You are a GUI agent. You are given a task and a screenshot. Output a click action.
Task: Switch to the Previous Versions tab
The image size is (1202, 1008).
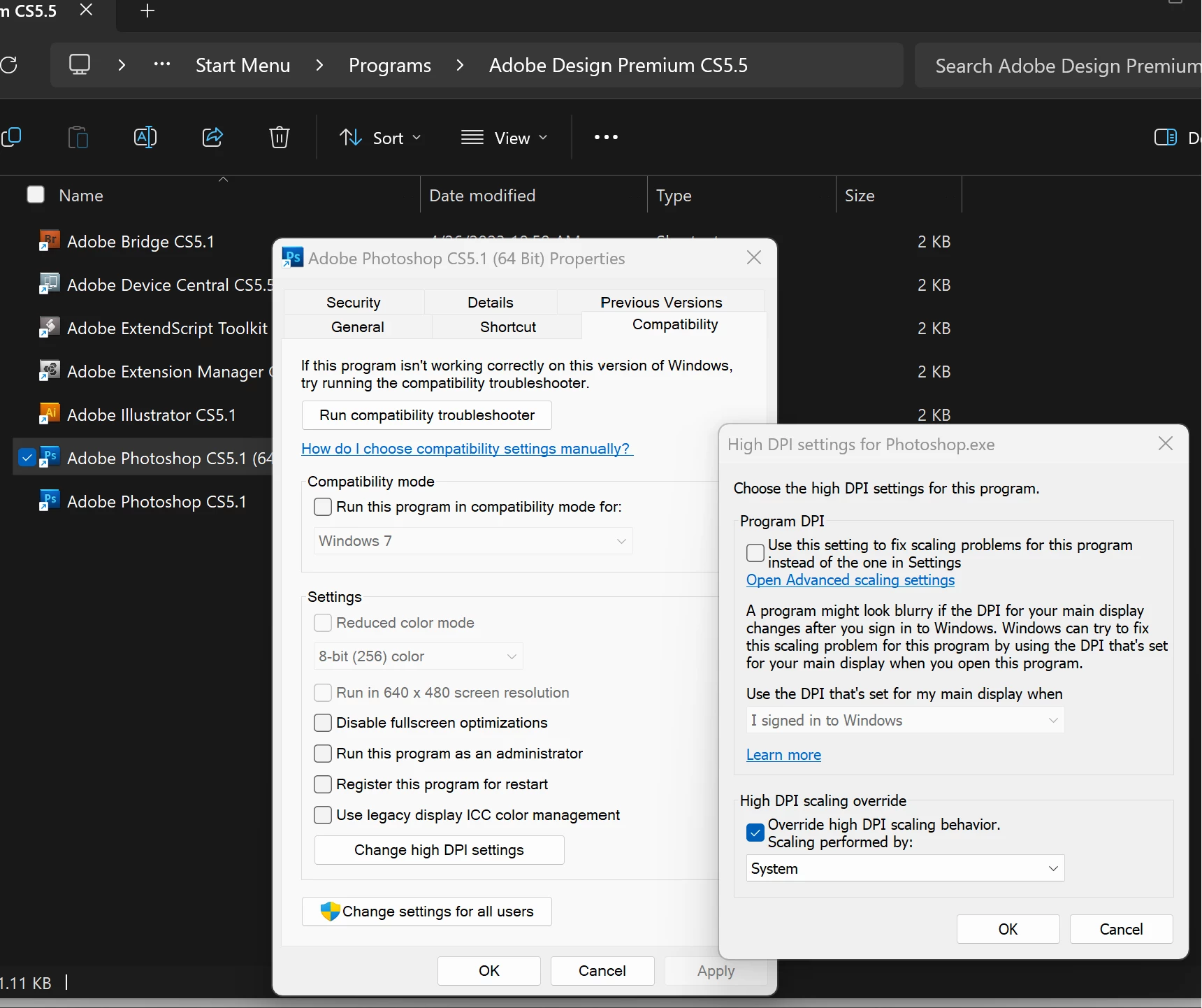pyautogui.click(x=661, y=302)
